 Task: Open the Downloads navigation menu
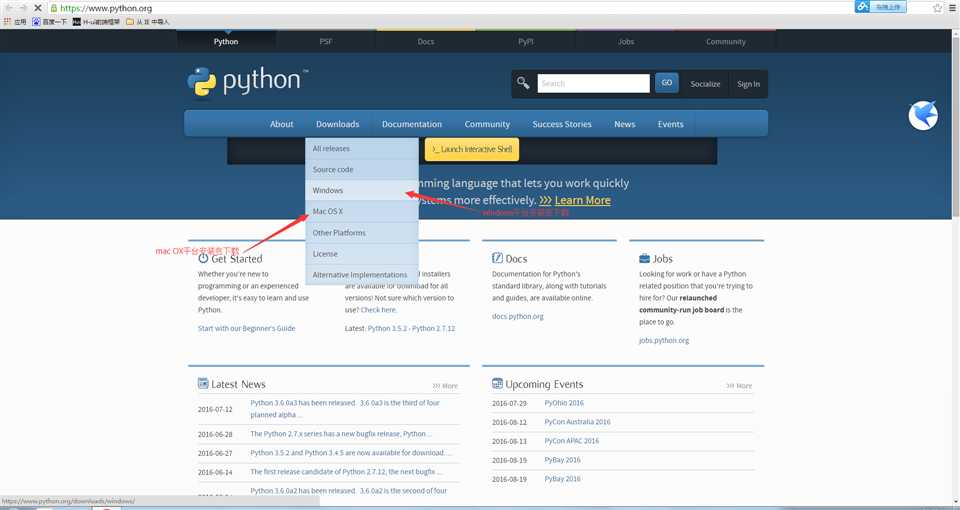pos(337,124)
